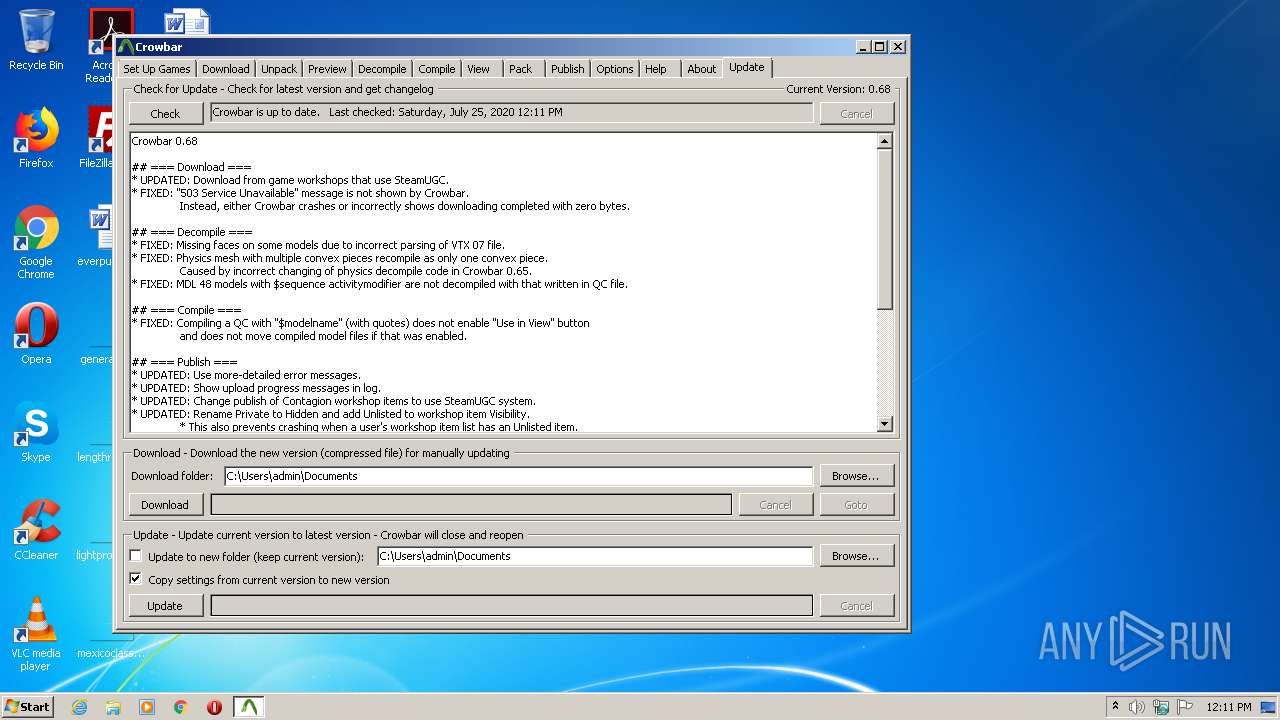Open Opera from the taskbar

pyautogui.click(x=214, y=707)
